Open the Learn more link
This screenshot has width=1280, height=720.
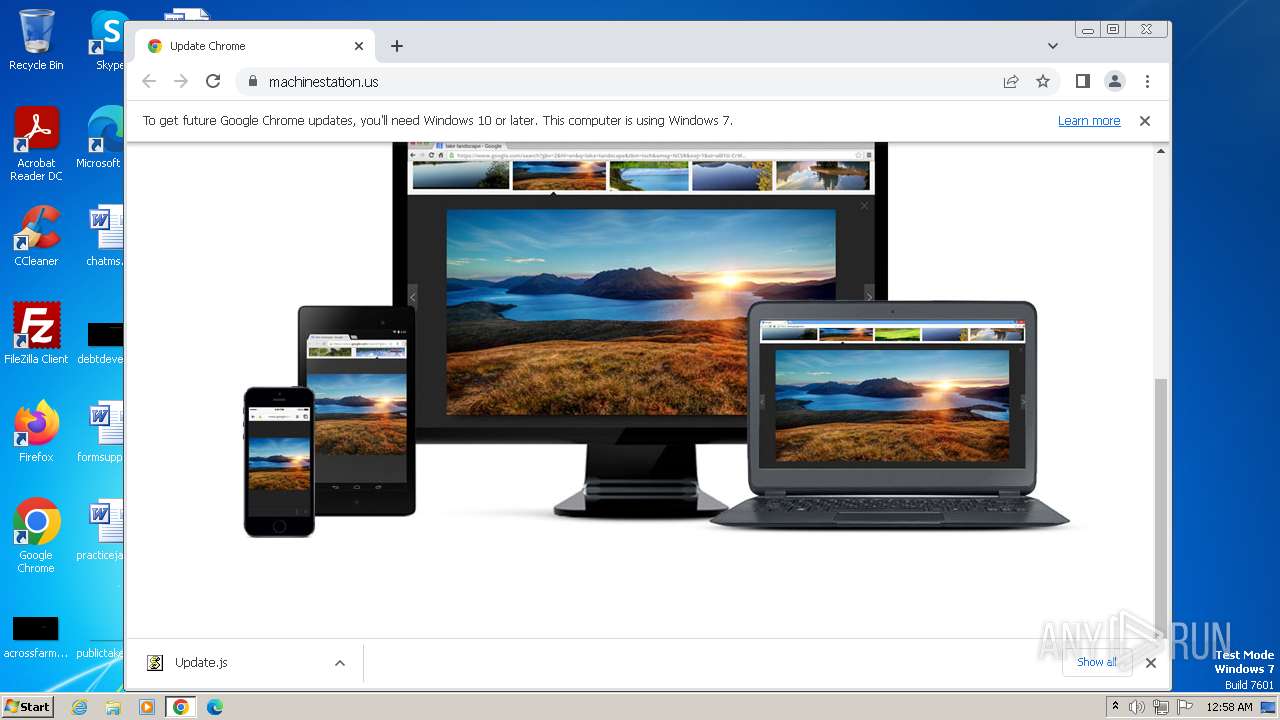click(1089, 121)
